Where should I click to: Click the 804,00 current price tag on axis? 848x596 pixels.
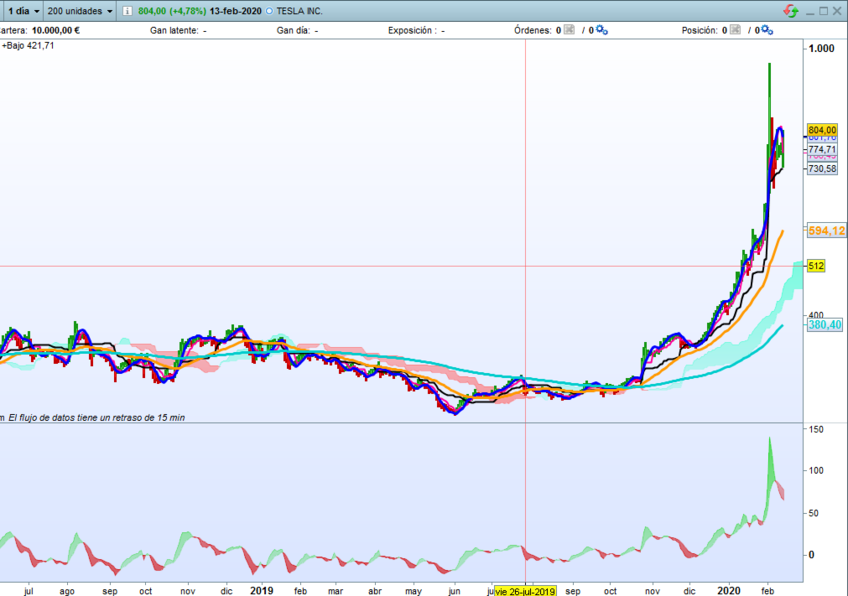click(x=822, y=130)
